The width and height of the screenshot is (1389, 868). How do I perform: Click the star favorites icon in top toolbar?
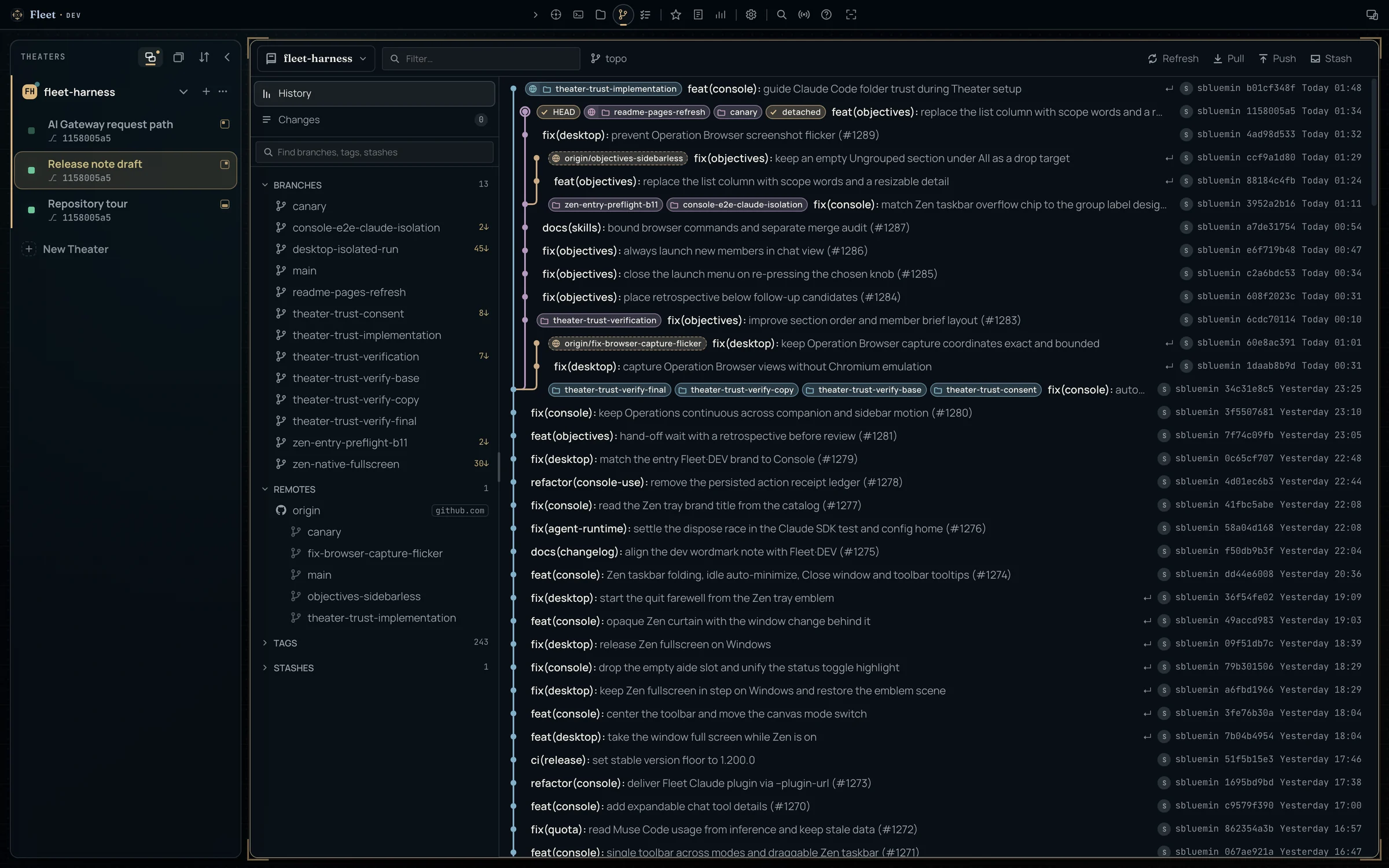[x=675, y=15]
